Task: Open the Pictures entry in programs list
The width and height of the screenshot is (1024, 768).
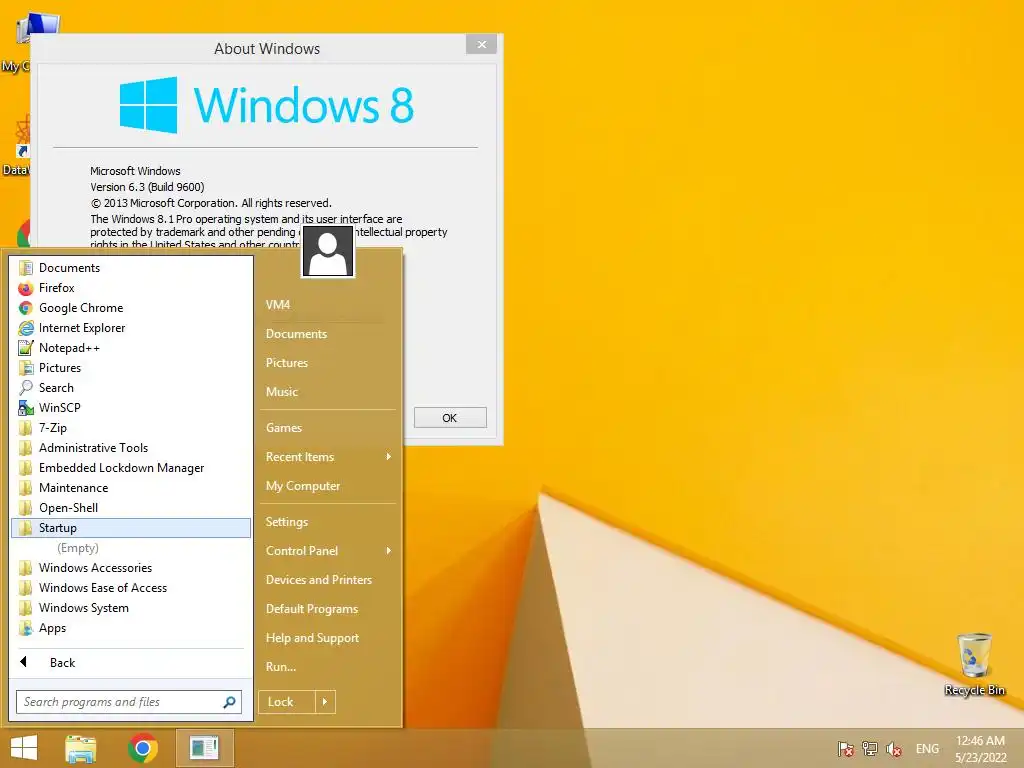Action: tap(131, 368)
